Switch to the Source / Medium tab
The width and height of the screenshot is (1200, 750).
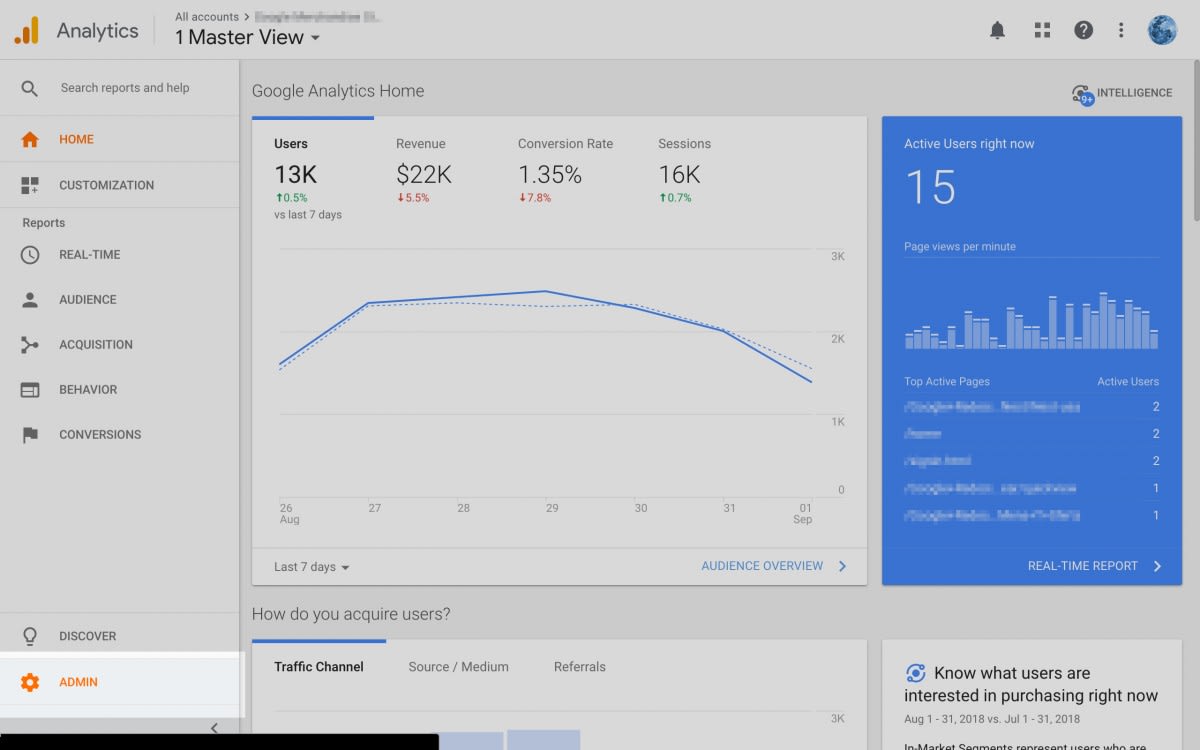(458, 667)
